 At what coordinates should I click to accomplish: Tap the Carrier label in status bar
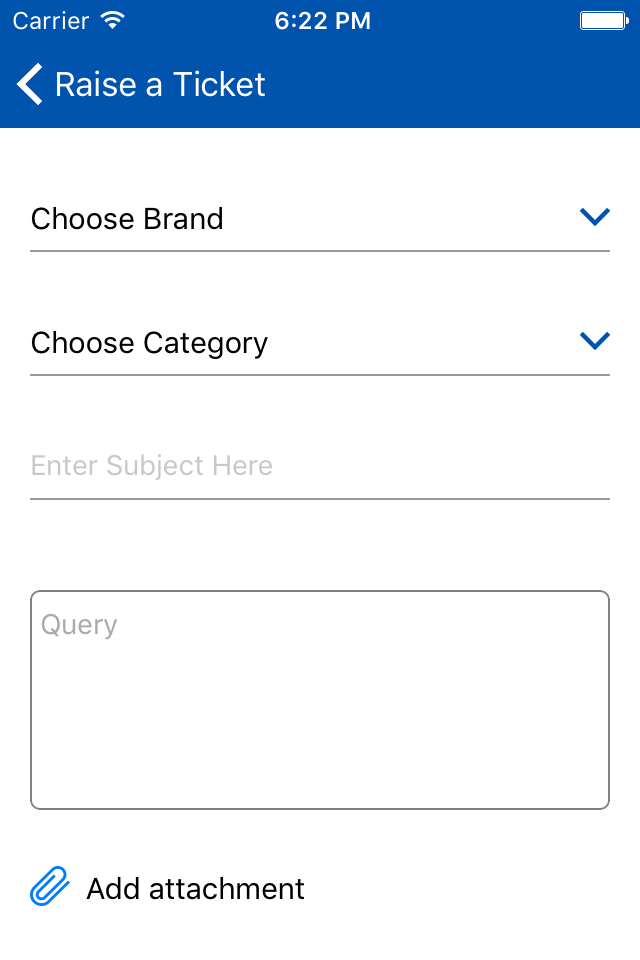click(x=51, y=21)
